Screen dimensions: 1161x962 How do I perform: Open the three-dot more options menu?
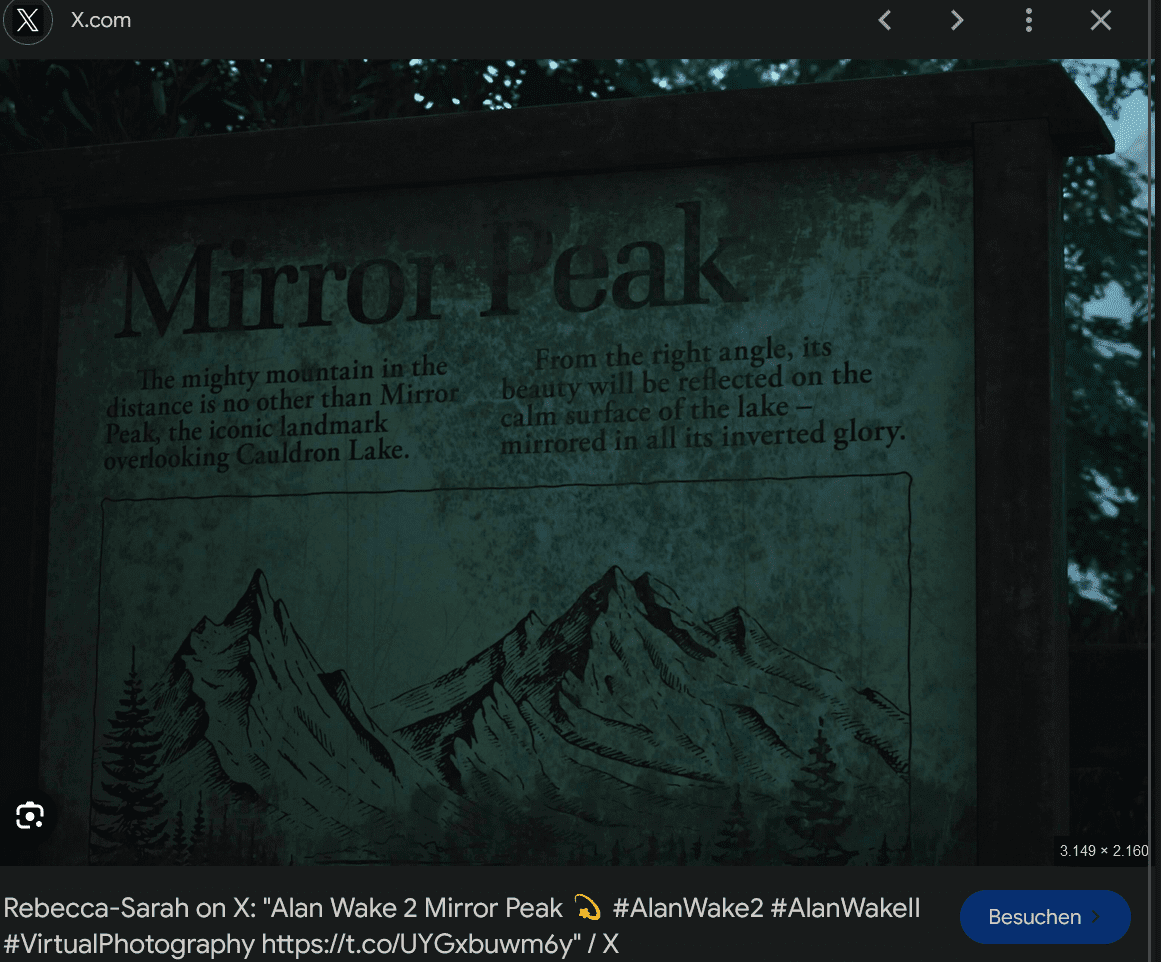click(x=1028, y=20)
